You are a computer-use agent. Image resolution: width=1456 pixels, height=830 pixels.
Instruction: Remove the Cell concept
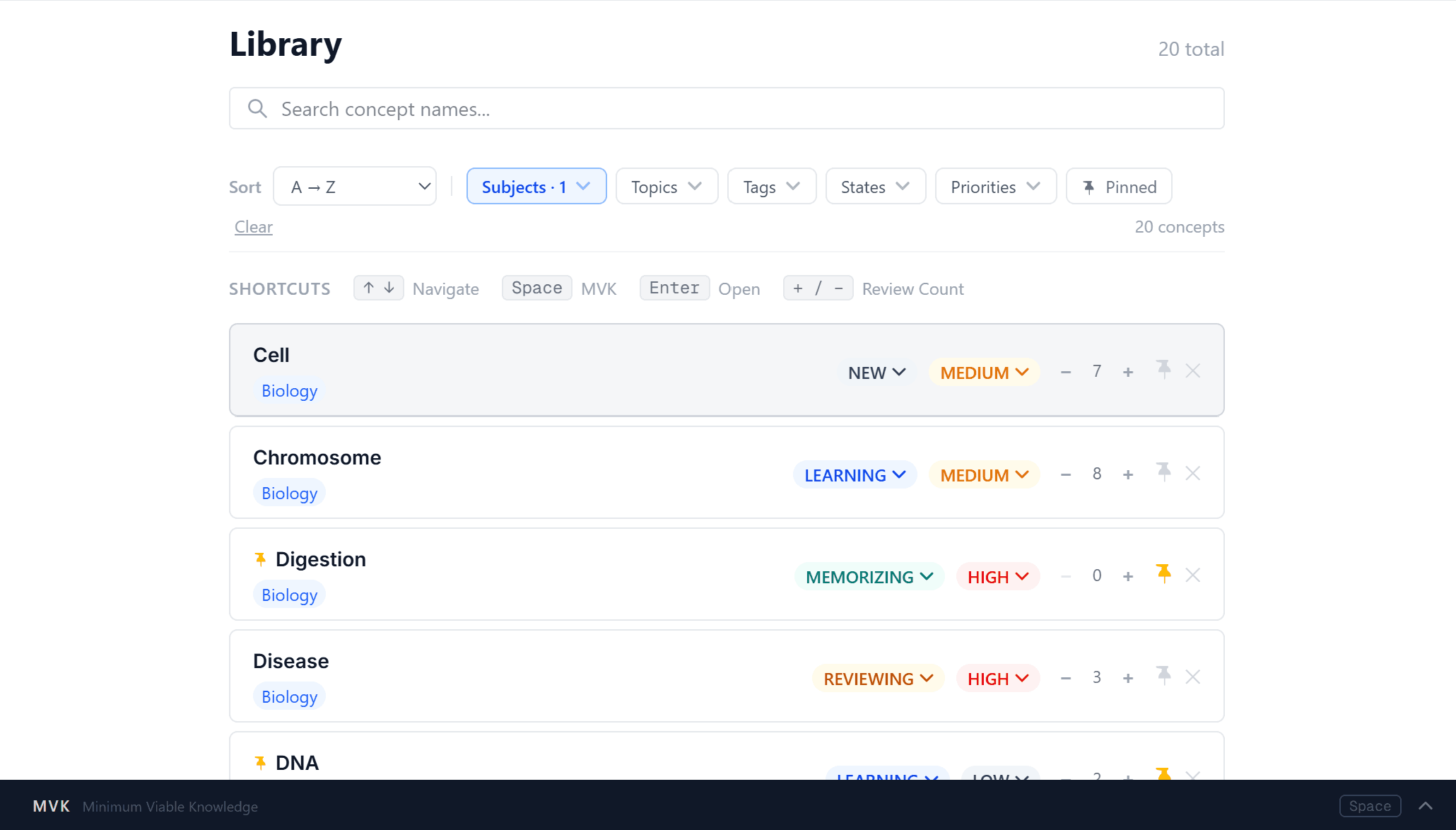(x=1193, y=370)
